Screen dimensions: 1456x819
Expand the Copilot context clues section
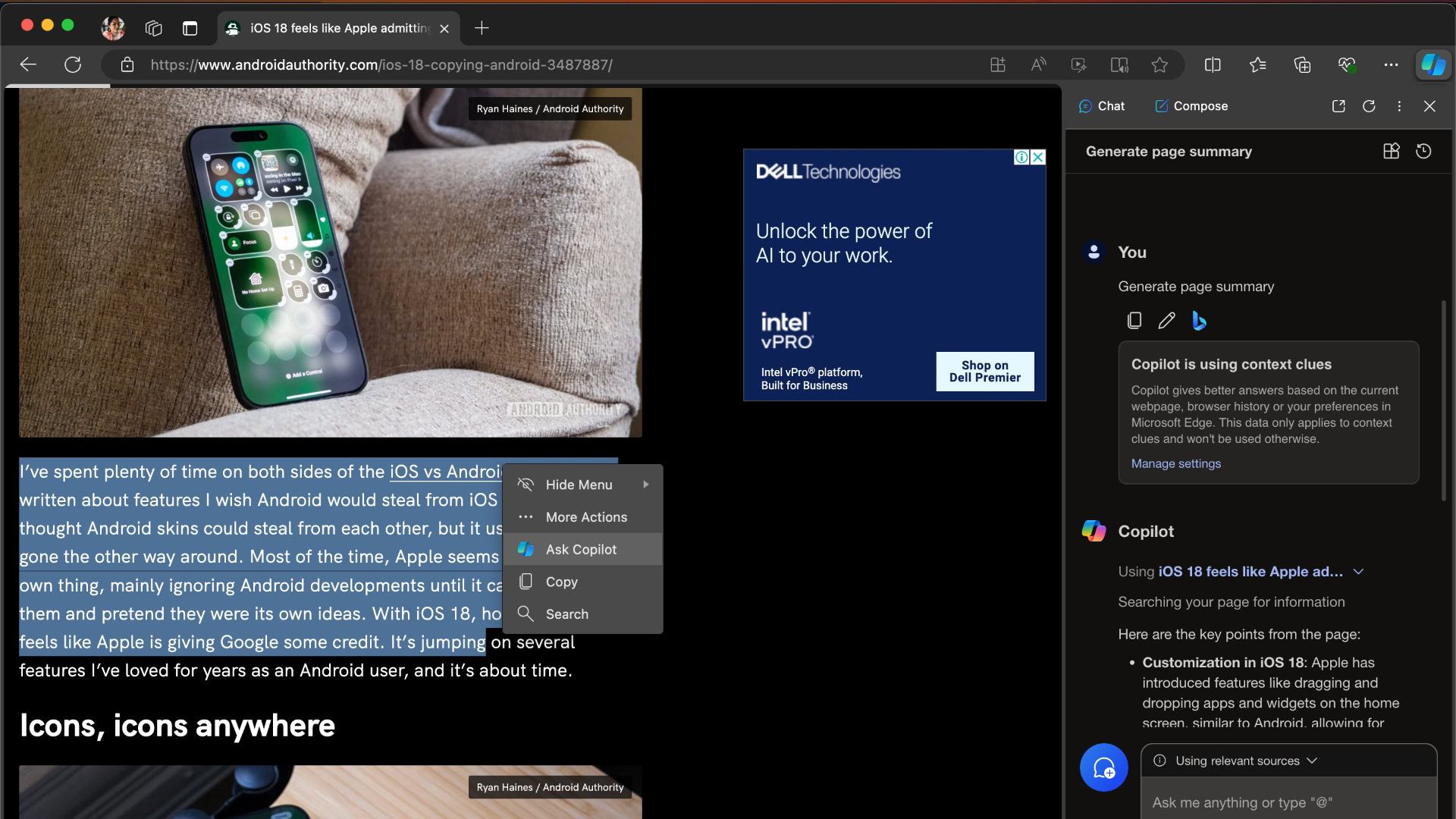(x=1357, y=572)
